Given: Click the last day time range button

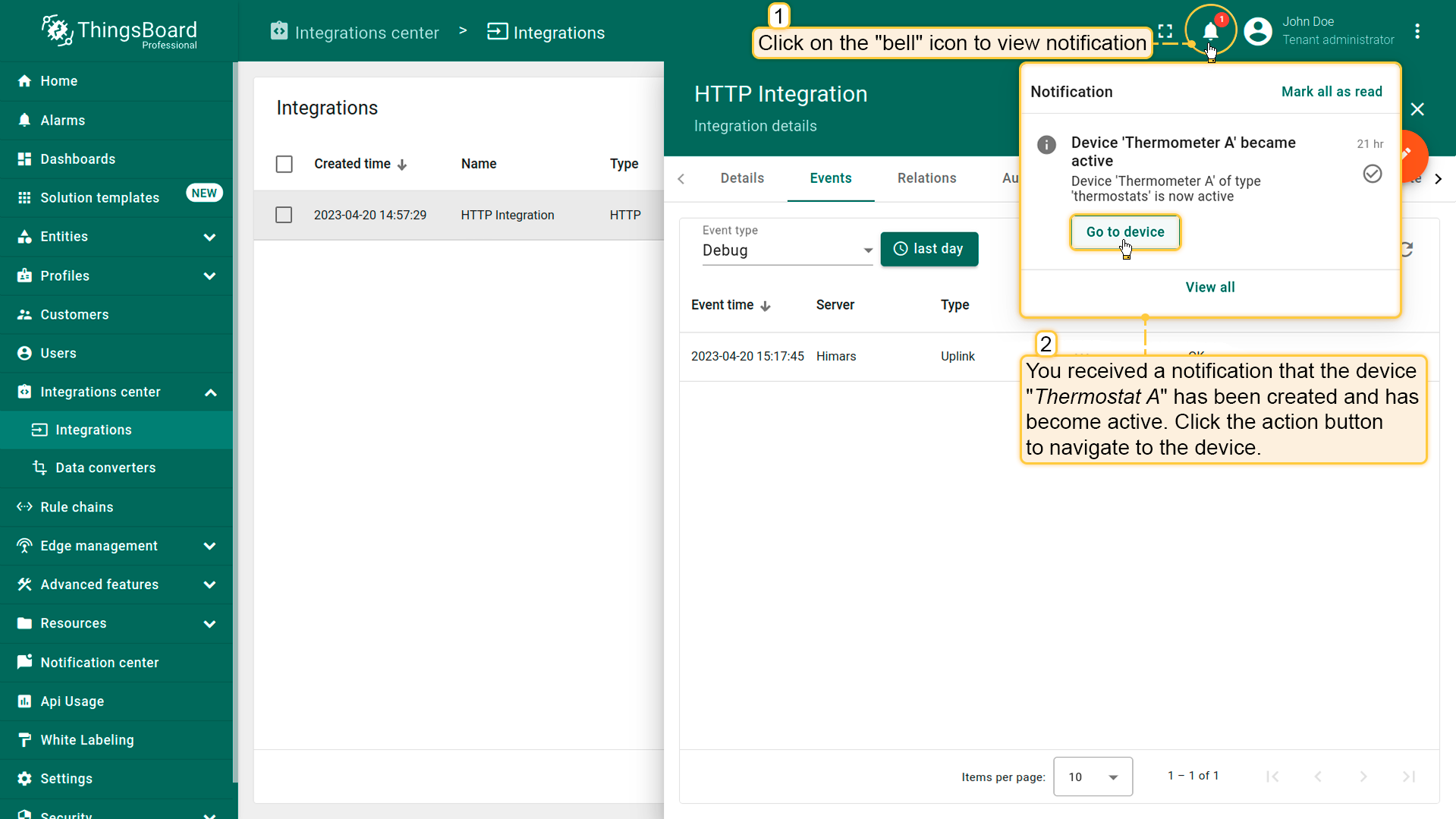Looking at the screenshot, I should (929, 249).
